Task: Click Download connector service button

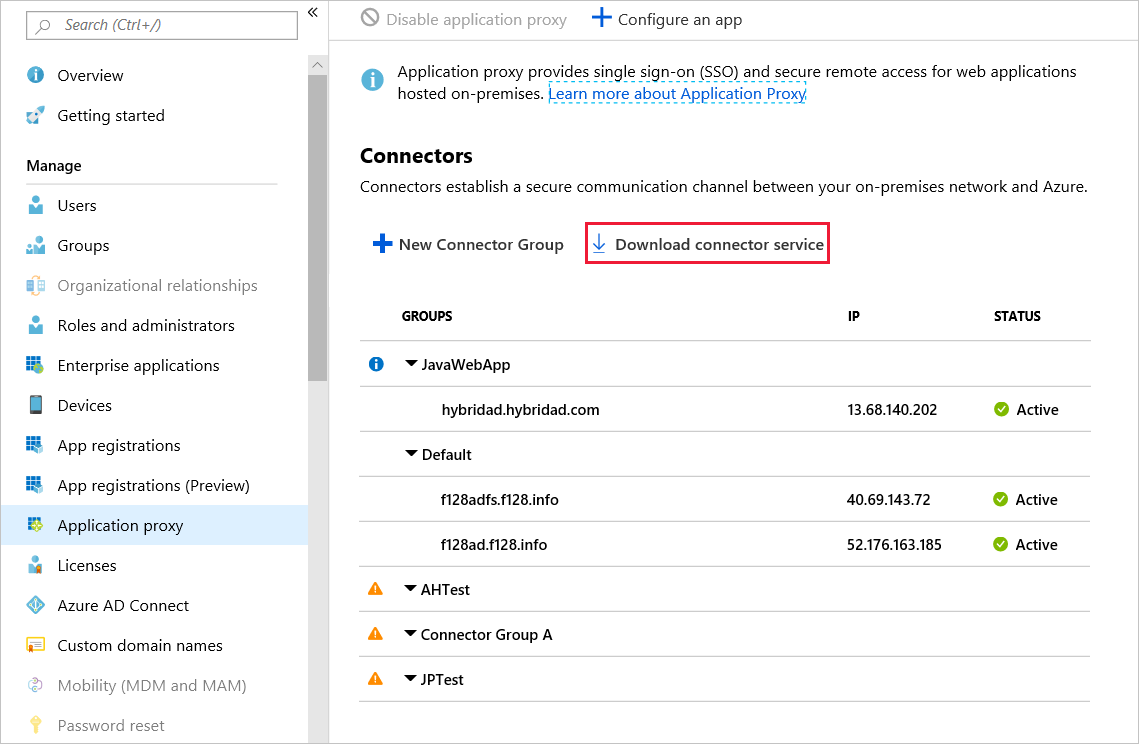Action: (x=707, y=244)
